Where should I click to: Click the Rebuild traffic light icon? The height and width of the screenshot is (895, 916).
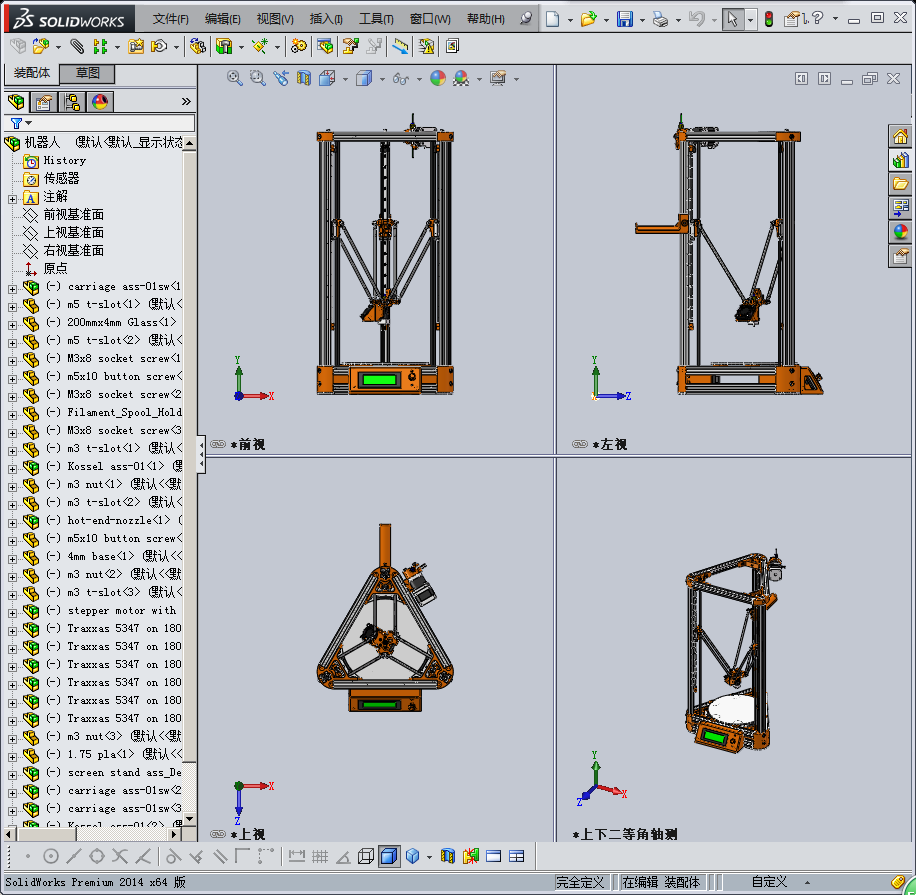tap(768, 19)
